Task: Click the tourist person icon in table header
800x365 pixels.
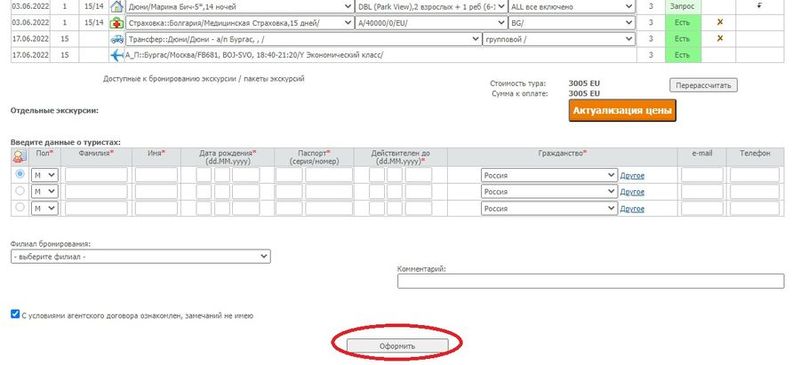Action: (x=19, y=157)
